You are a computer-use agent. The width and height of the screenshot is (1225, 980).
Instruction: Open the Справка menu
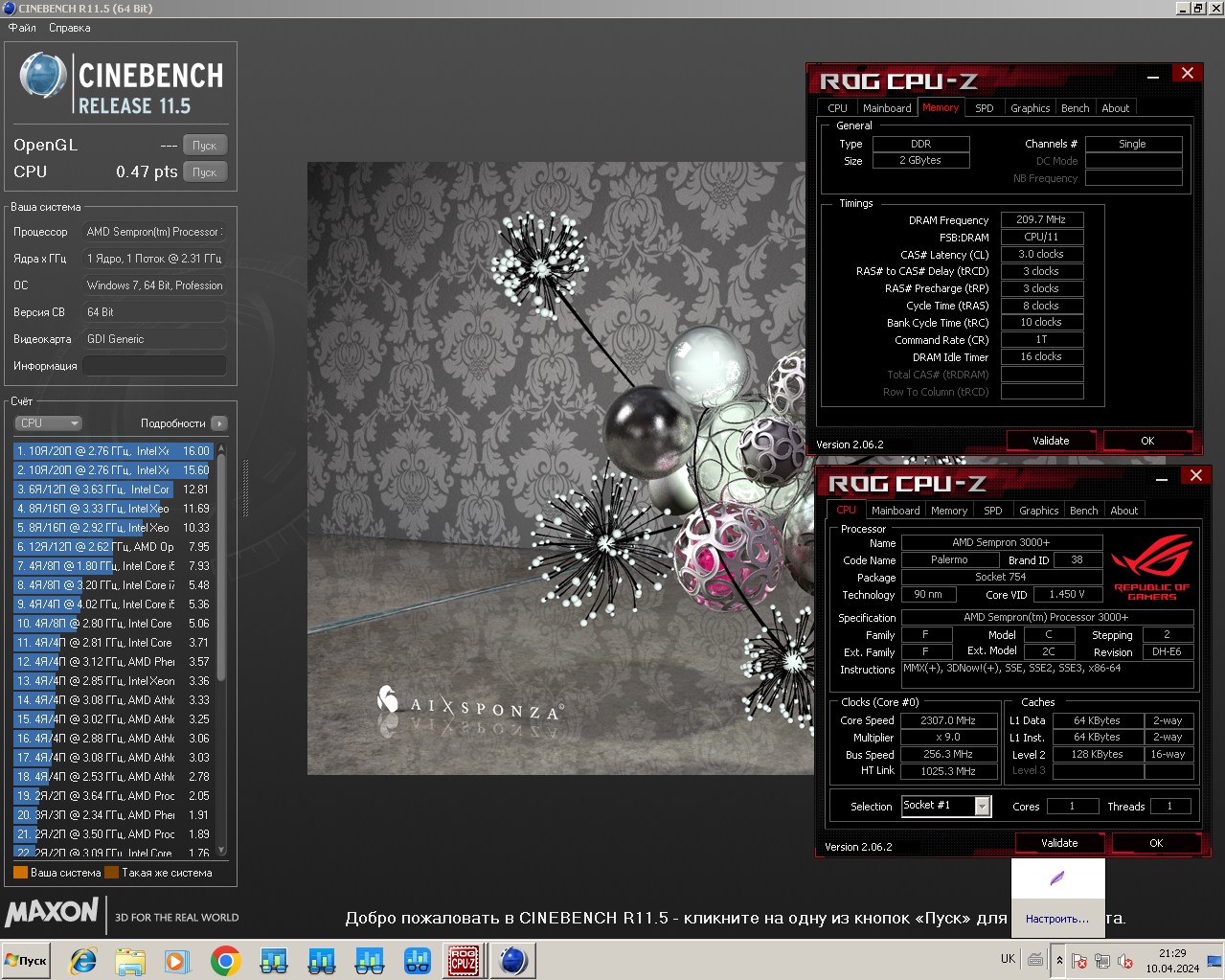[69, 28]
